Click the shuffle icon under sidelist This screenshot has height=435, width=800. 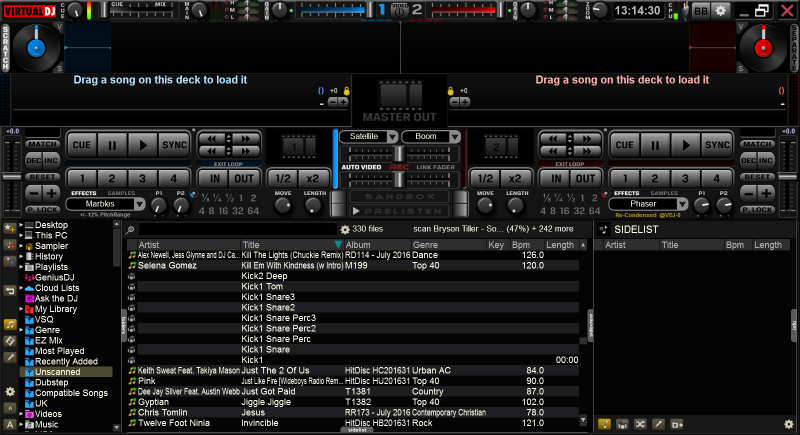(x=640, y=424)
